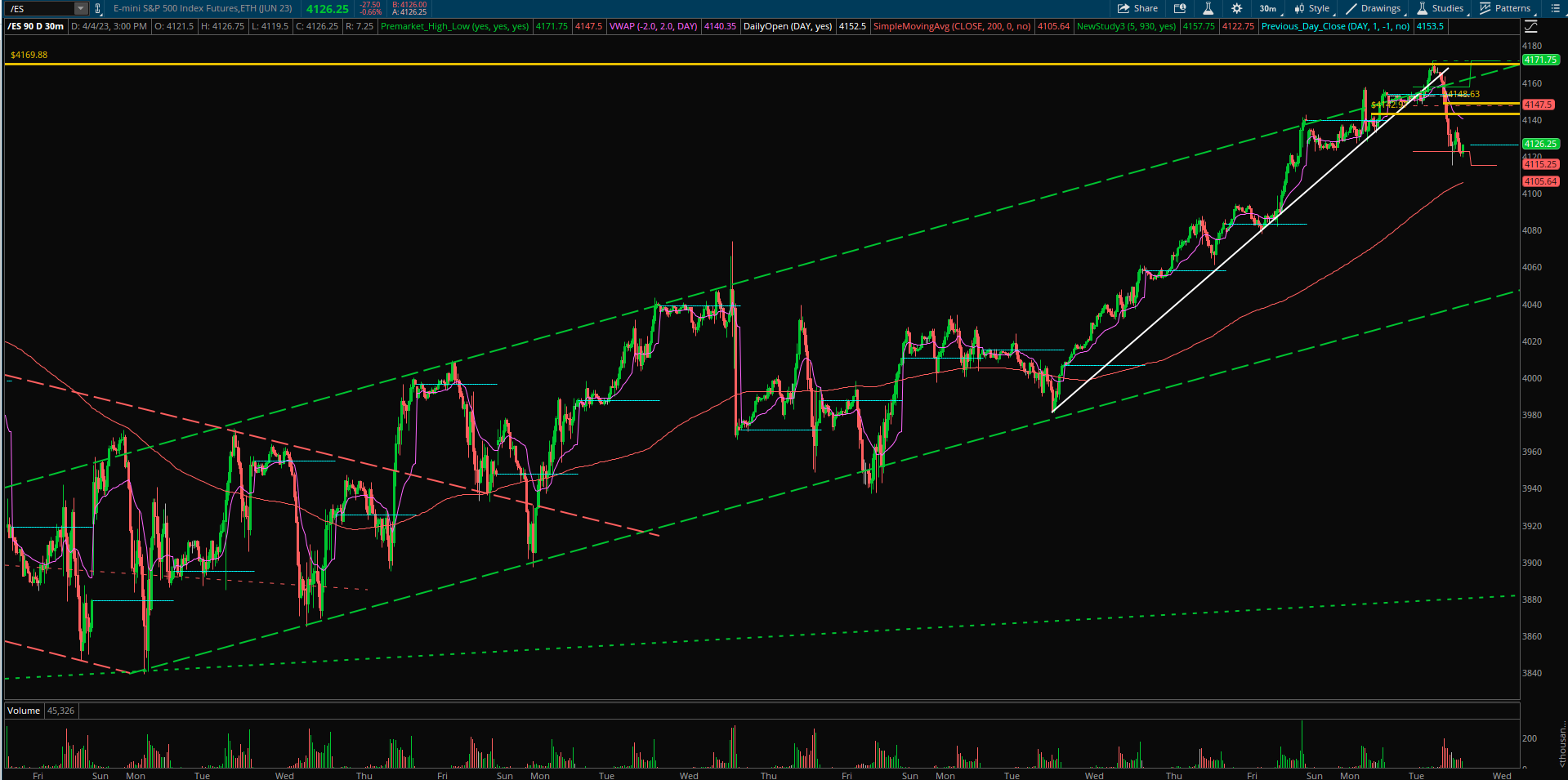The width and height of the screenshot is (1568, 780).
Task: Click the calendar clock icon
Action: pos(1180,8)
